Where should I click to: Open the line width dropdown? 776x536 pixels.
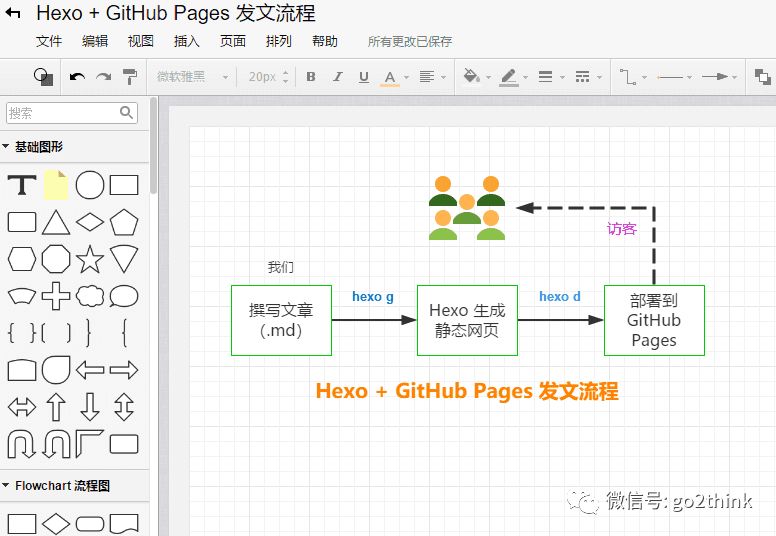tap(551, 77)
